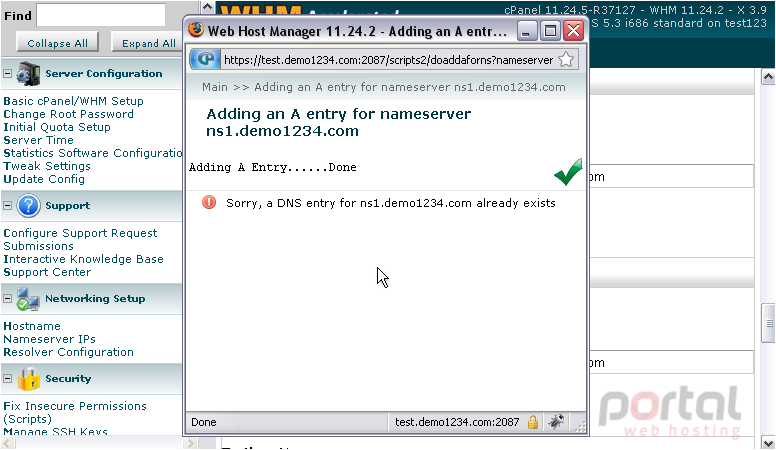Click the up arrow above sidebar divider
This screenshot has width=776, height=450.
(x=207, y=7)
